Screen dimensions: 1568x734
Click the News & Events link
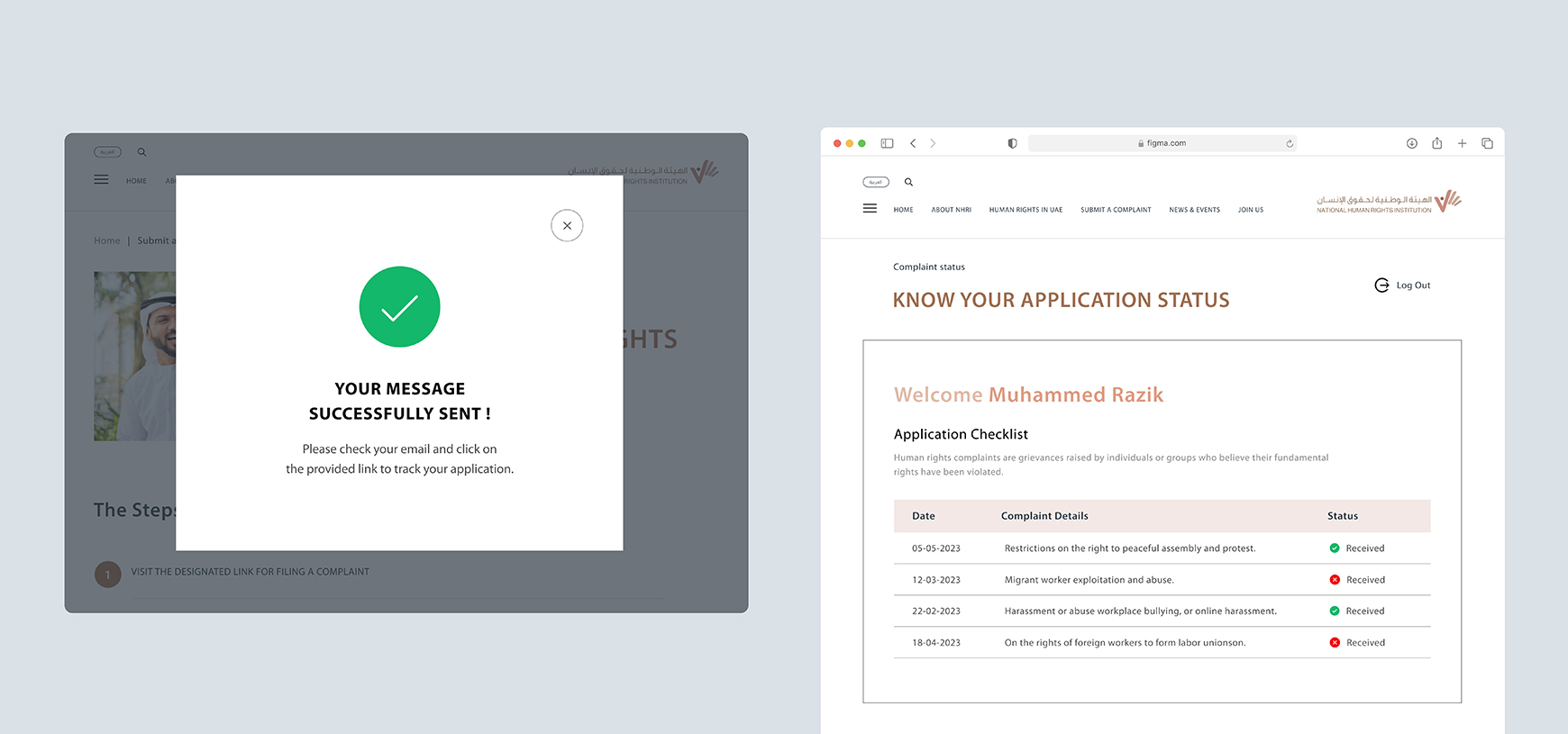1194,210
